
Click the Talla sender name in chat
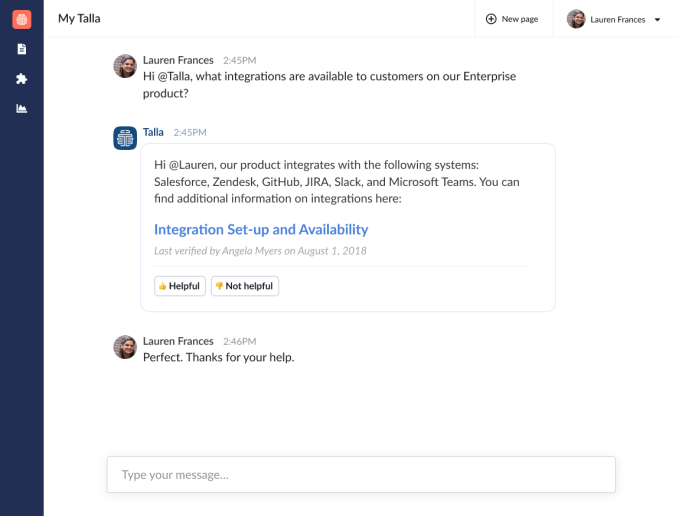tap(154, 131)
